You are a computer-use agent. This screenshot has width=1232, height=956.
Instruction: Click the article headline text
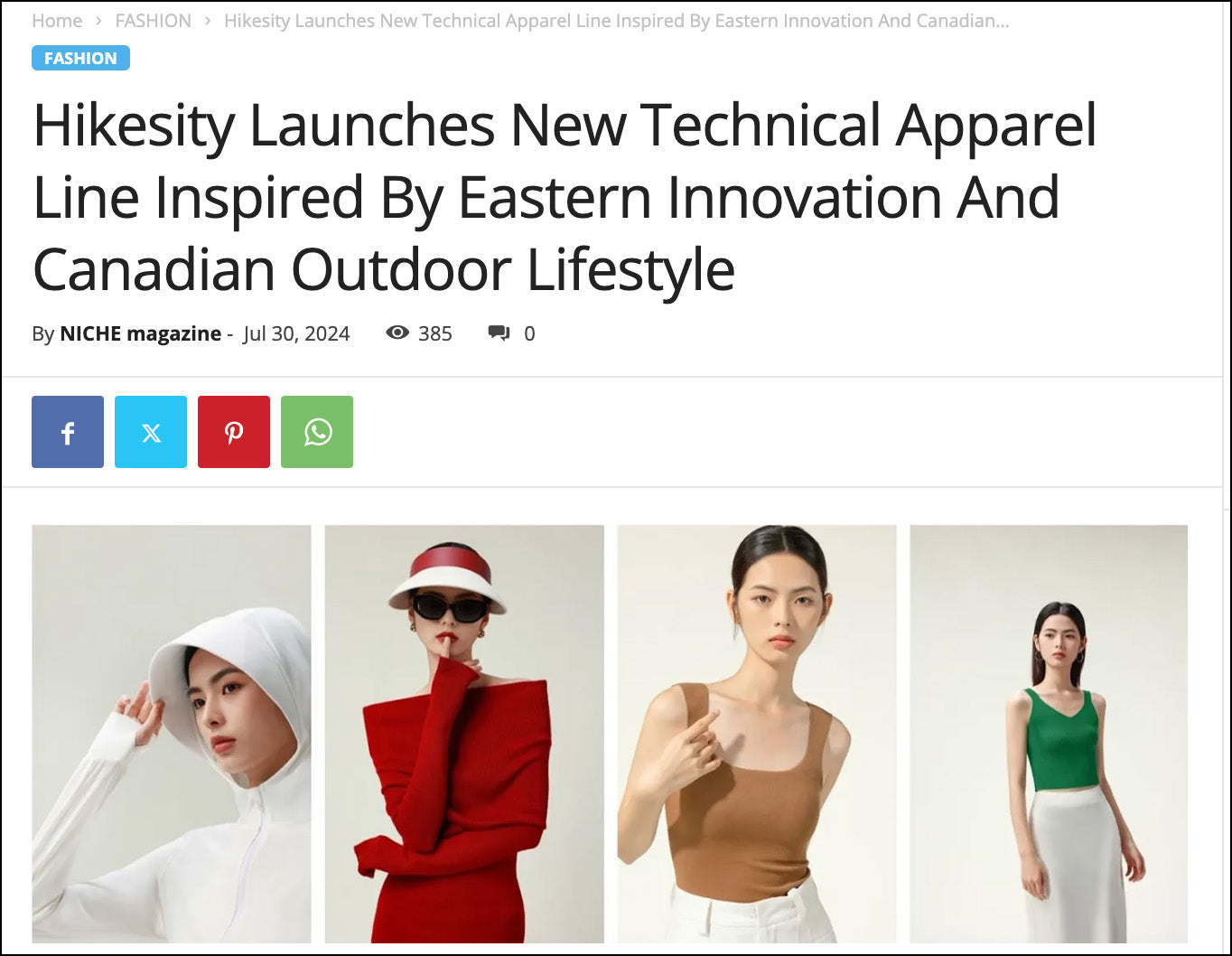[565, 197]
